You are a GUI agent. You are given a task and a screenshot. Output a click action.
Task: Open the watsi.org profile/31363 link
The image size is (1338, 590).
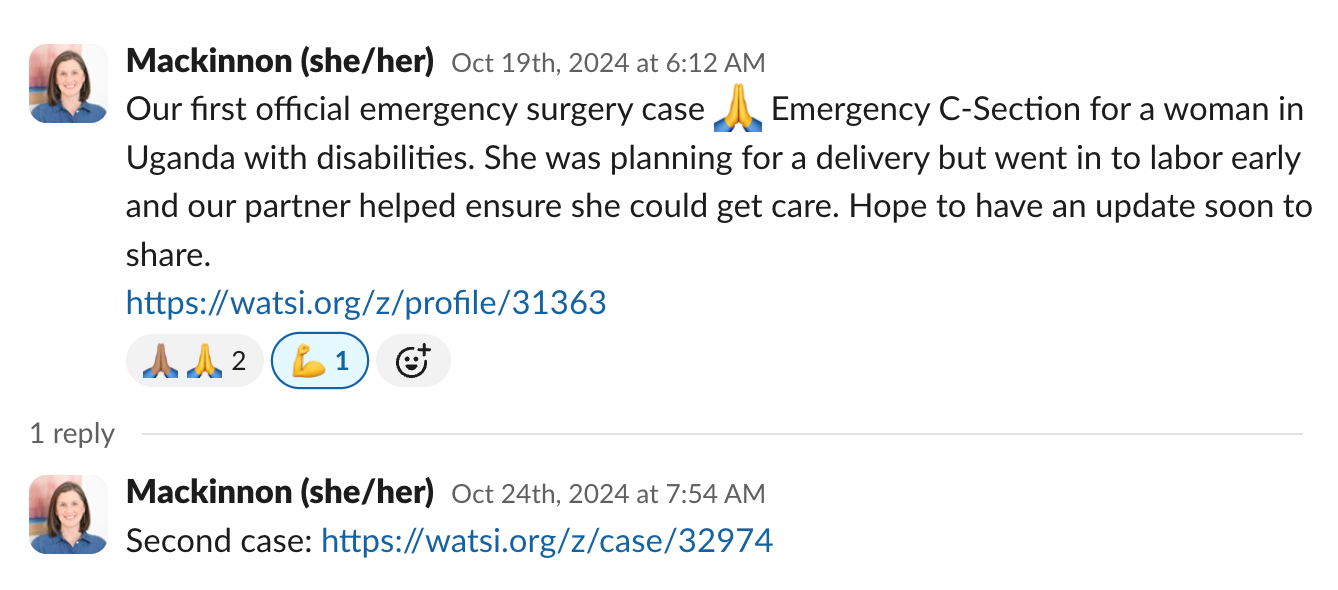366,302
